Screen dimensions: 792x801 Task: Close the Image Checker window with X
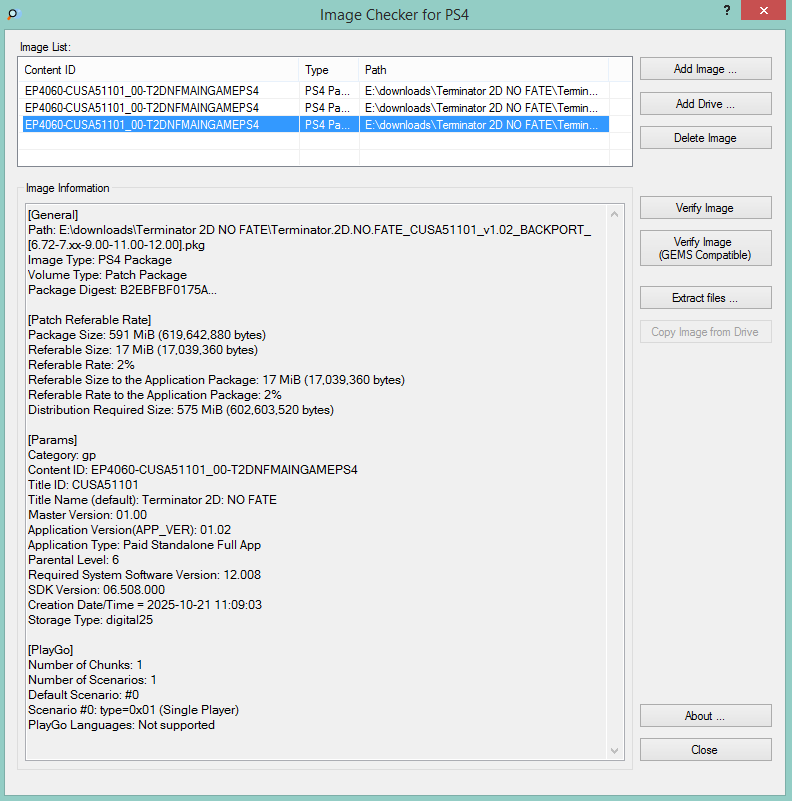coord(762,10)
